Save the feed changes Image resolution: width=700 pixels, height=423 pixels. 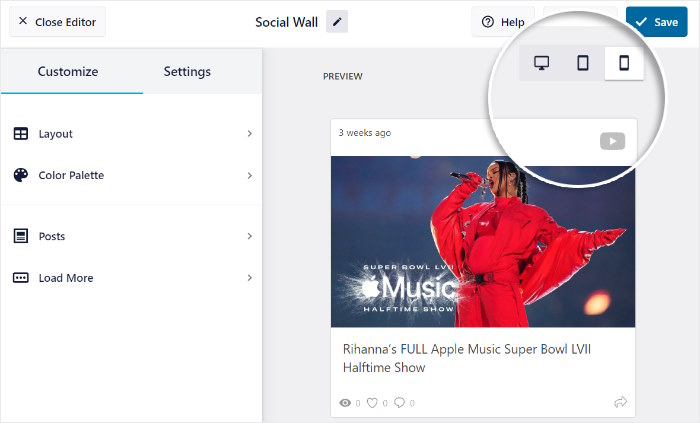pyautogui.click(x=656, y=22)
